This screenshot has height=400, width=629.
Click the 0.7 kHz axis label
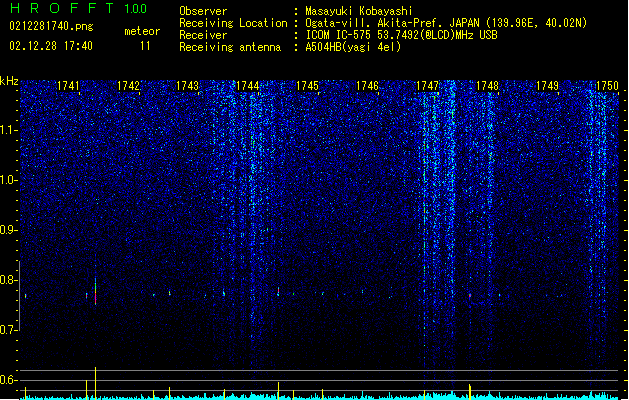8,330
